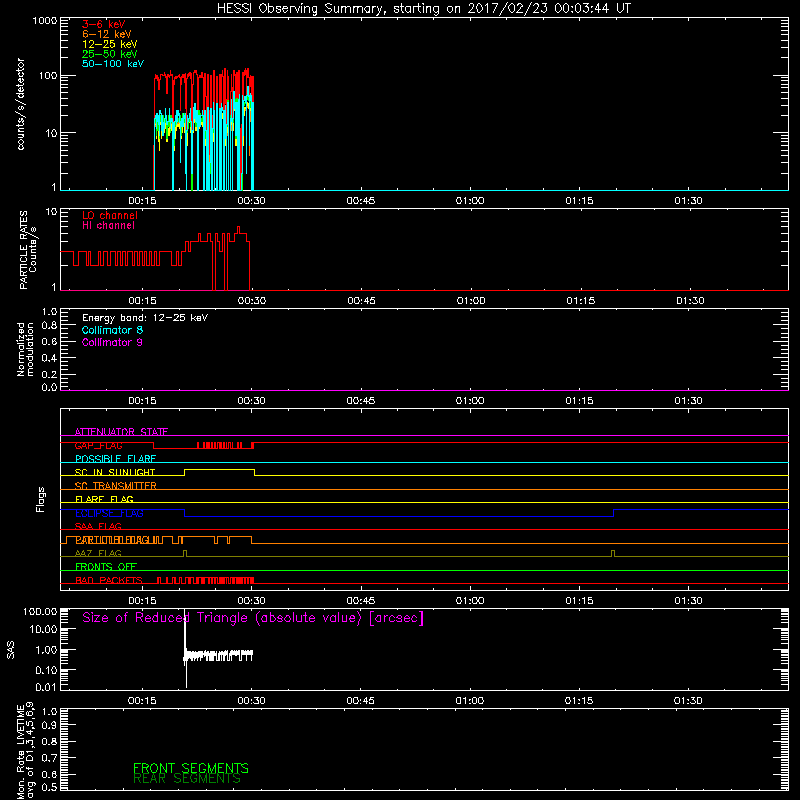Select the SC IN SUNLIGHT flag label

[x=115, y=472]
